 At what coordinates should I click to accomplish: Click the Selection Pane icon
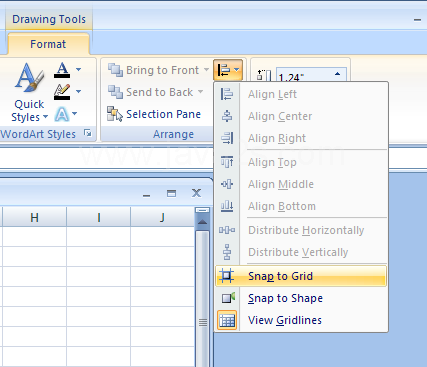tap(115, 114)
